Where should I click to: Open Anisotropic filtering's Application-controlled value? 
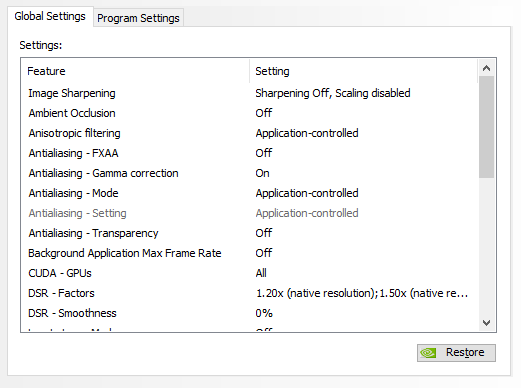pyautogui.click(x=307, y=133)
